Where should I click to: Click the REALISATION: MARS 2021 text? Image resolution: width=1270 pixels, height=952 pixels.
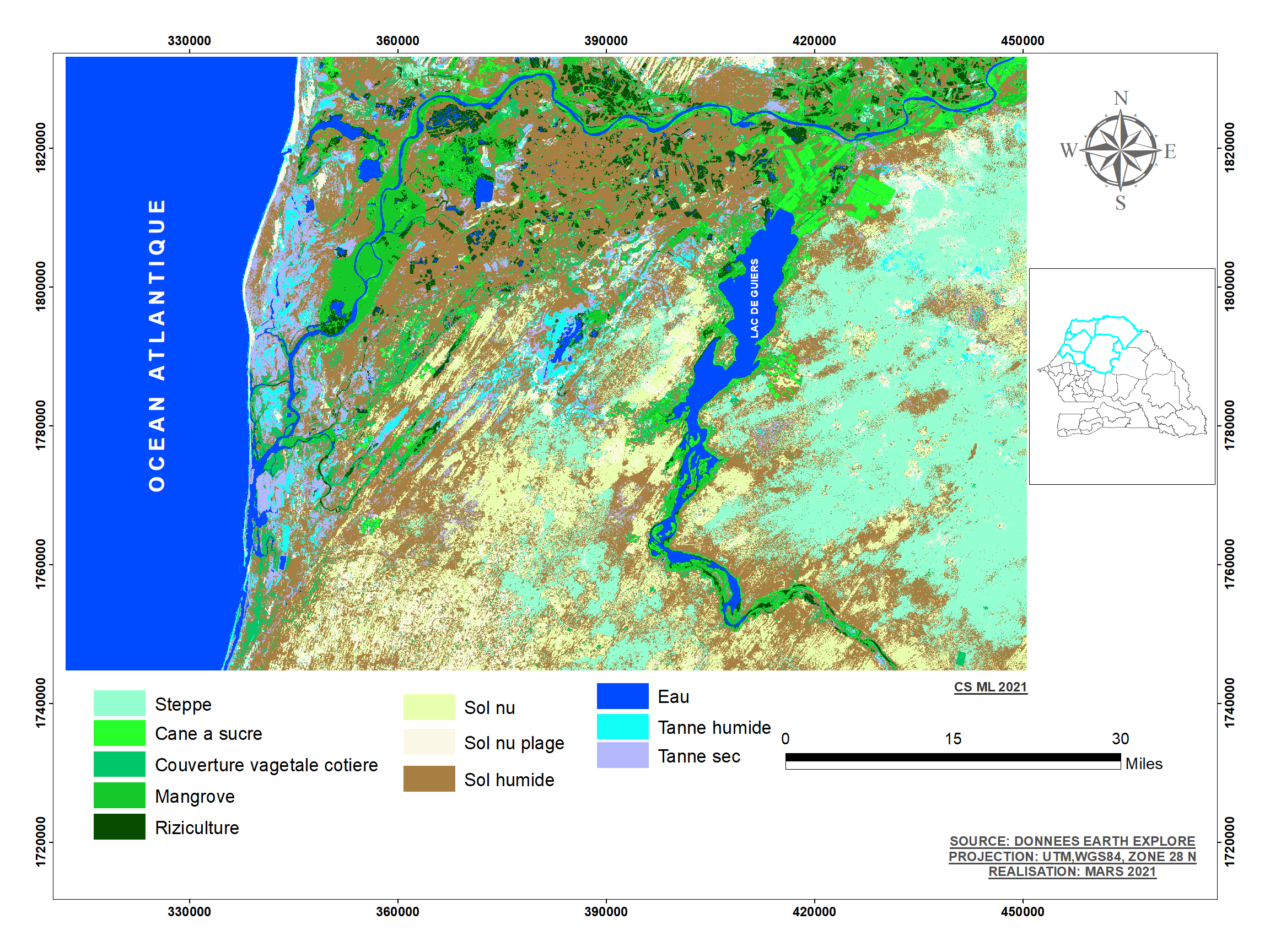[x=1072, y=871]
